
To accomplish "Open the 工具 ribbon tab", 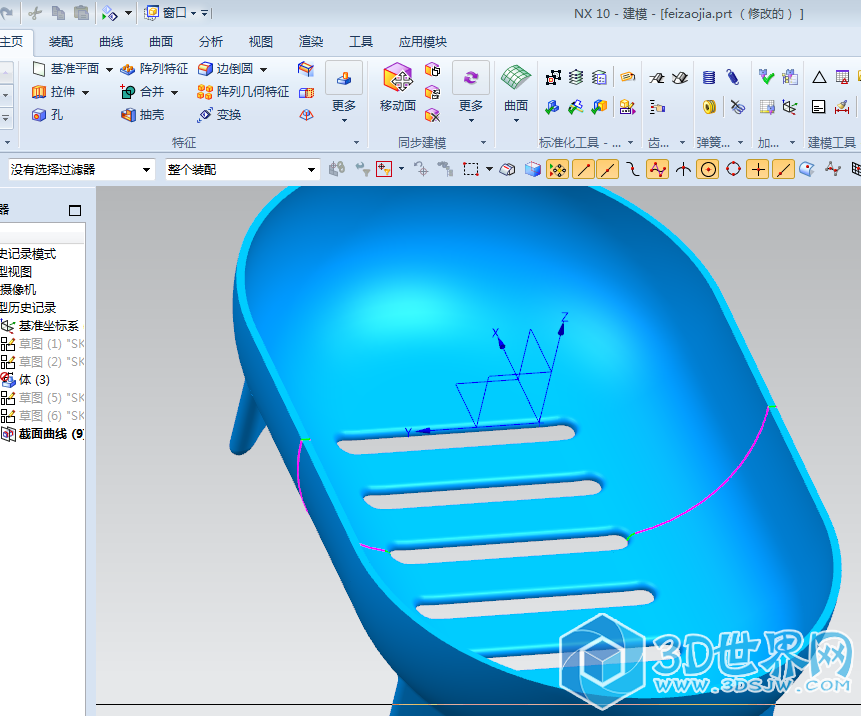I will pos(361,42).
